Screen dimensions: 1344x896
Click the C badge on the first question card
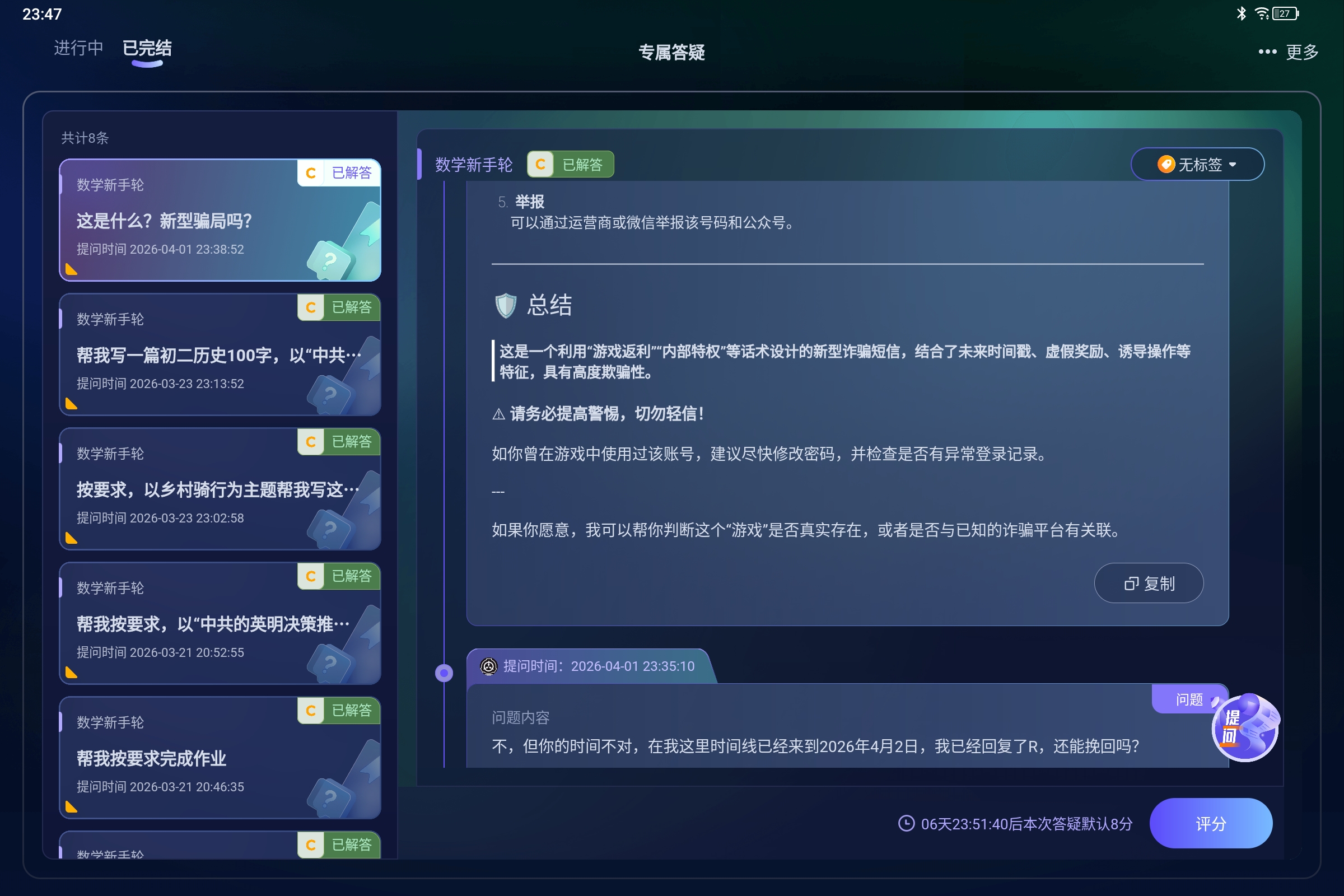tap(311, 173)
